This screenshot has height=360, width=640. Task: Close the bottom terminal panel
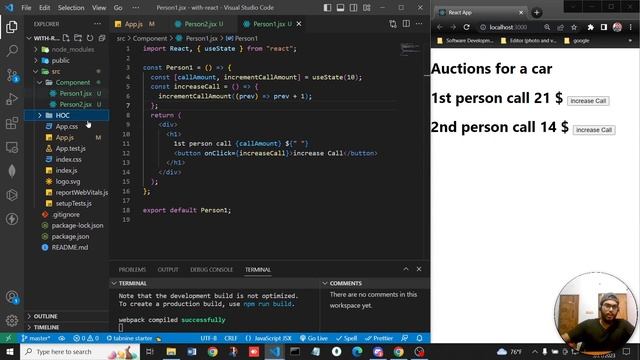pos(419,269)
